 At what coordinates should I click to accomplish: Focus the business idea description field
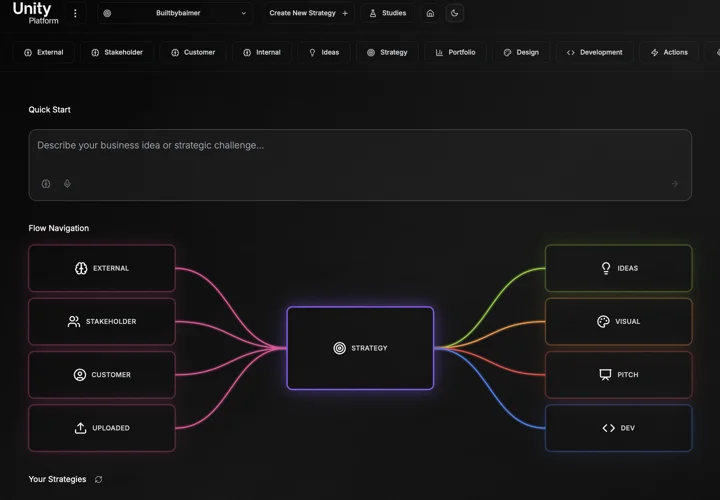360,165
